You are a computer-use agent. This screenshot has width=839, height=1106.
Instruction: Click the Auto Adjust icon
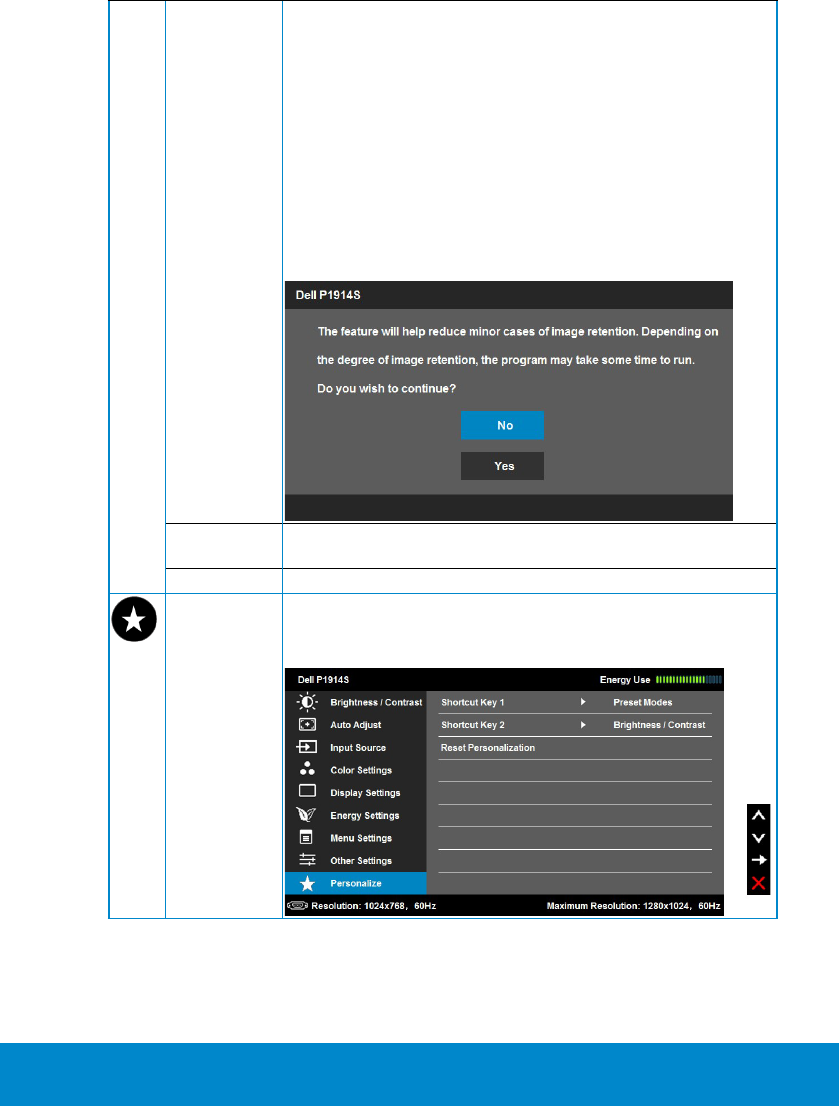click(307, 724)
